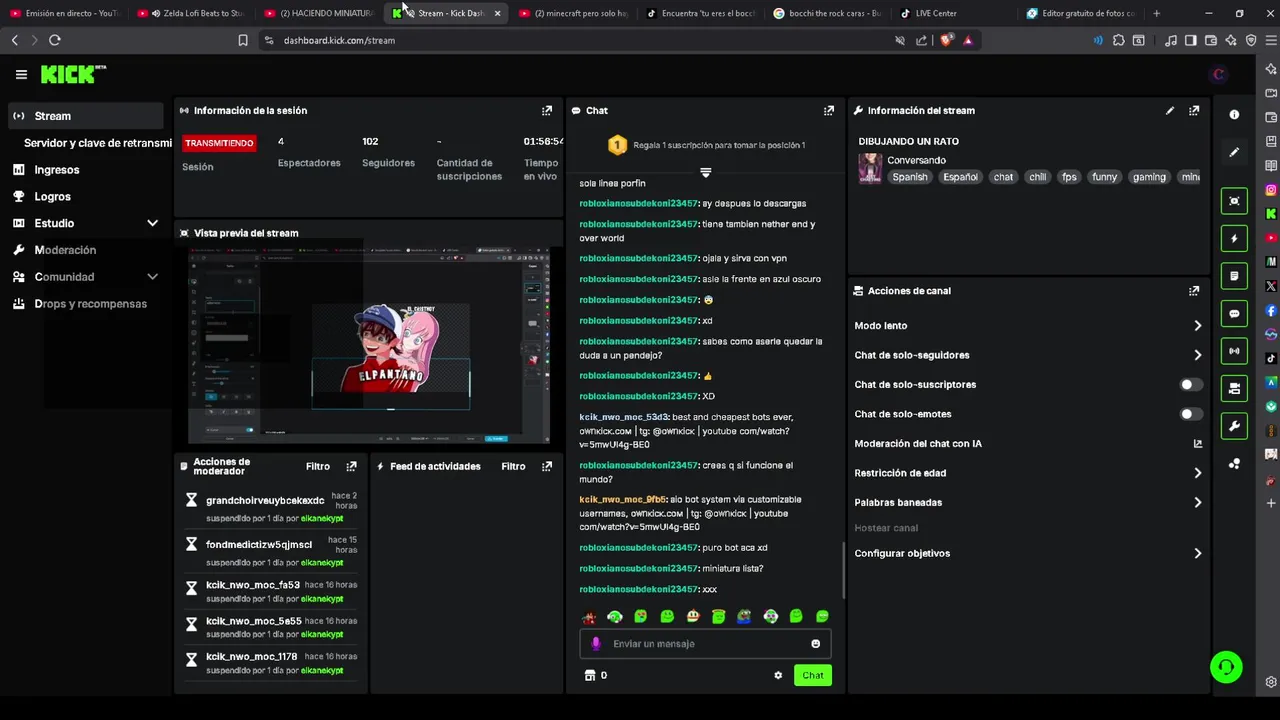Click the document sidebar widget icon

[x=1234, y=276]
